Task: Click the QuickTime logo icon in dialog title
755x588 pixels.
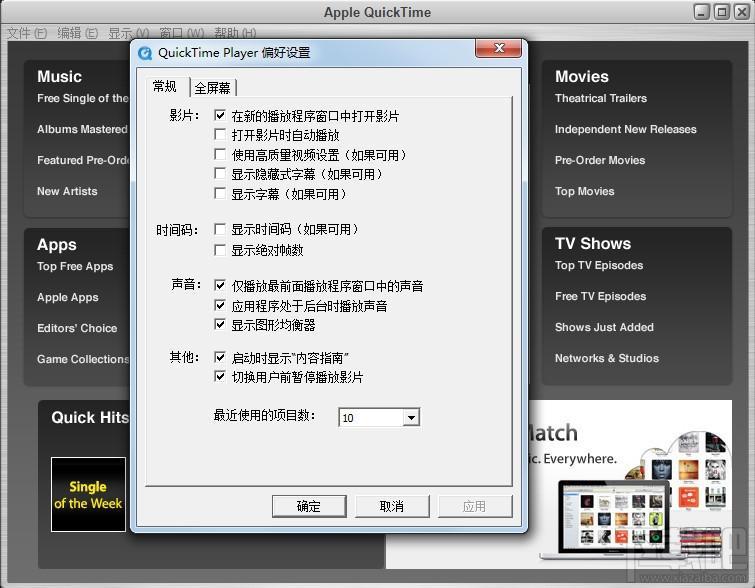Action: tap(145, 52)
